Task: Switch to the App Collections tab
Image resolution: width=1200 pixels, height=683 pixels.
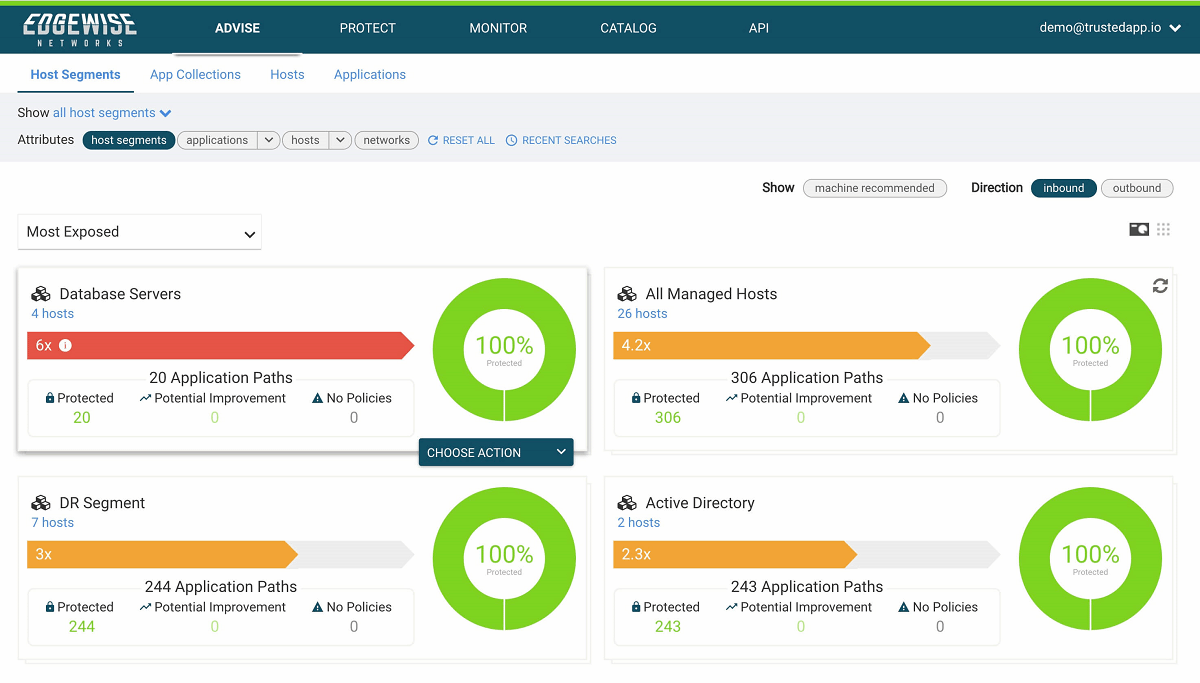Action: [195, 74]
